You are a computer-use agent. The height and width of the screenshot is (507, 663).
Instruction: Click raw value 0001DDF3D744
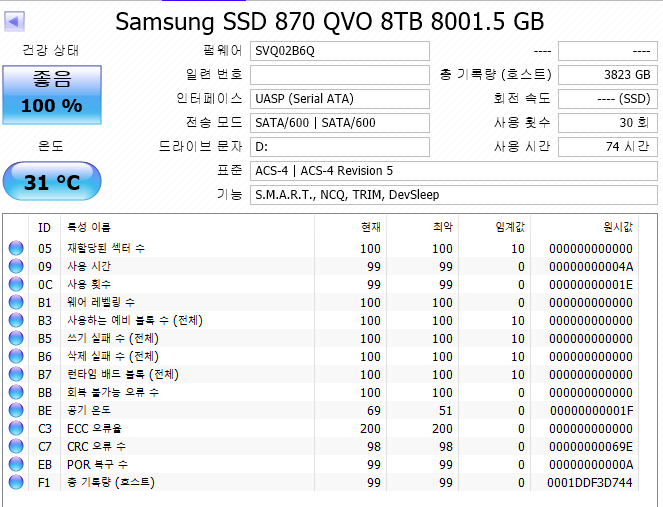(590, 482)
